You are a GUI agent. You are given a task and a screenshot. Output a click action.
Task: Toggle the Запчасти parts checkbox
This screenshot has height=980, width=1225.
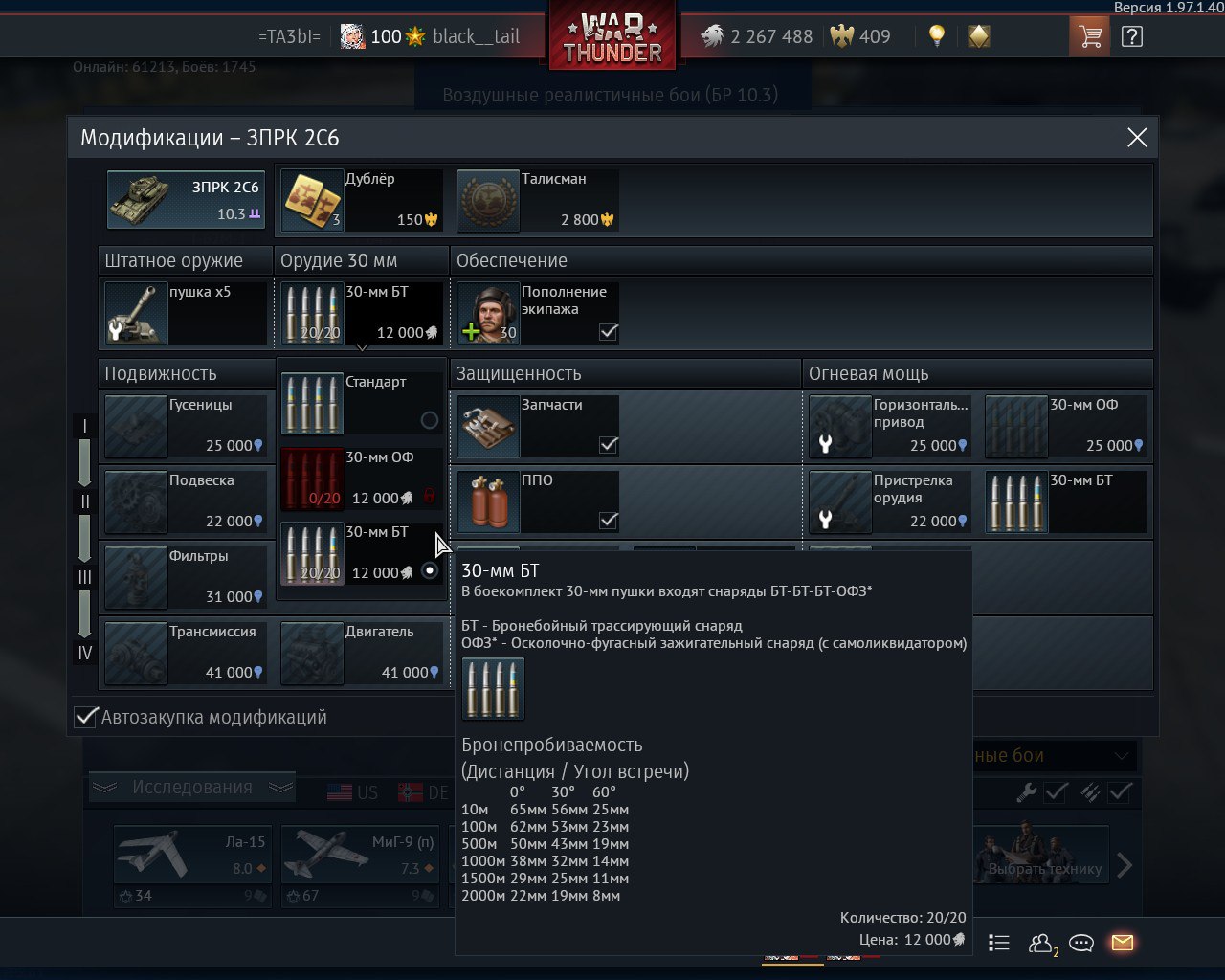point(608,445)
